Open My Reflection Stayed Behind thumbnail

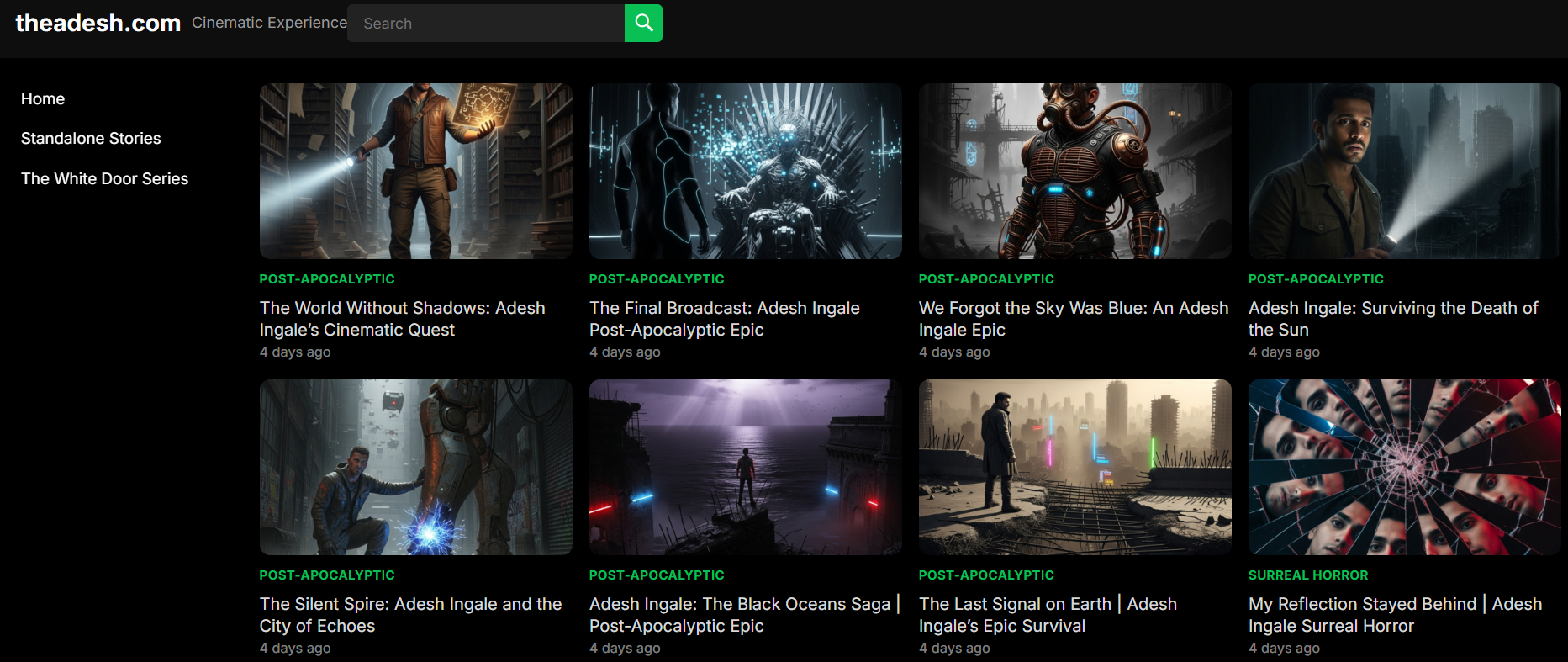[x=1404, y=467]
